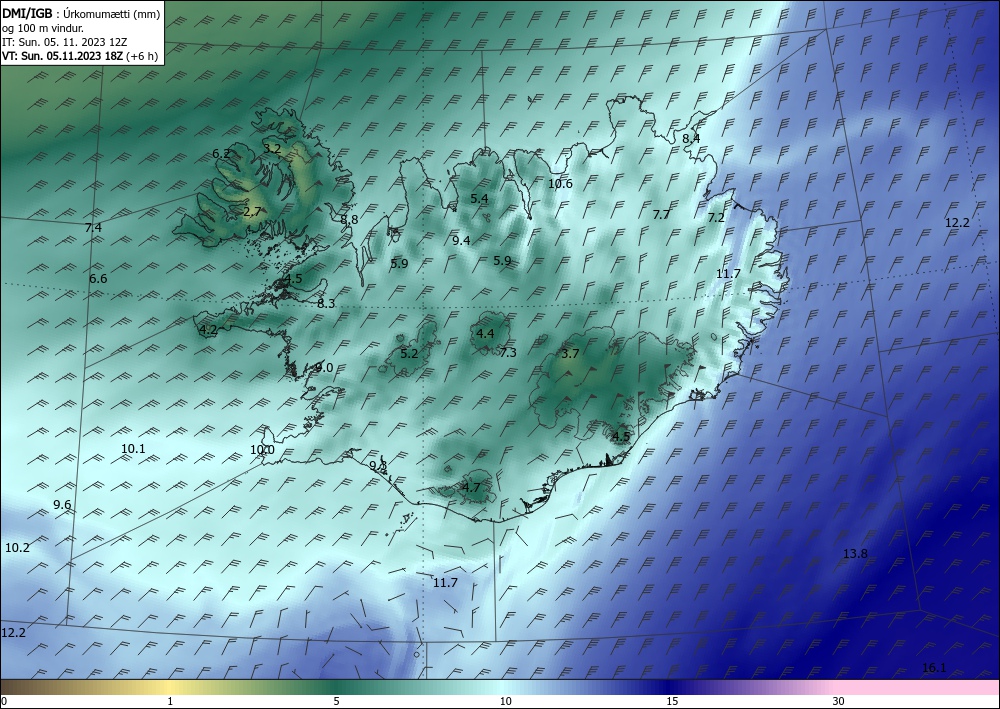Image resolution: width=1000 pixels, height=709 pixels.
Task: Click the subtitle "og 100 m vindur."
Action: (x=43, y=27)
